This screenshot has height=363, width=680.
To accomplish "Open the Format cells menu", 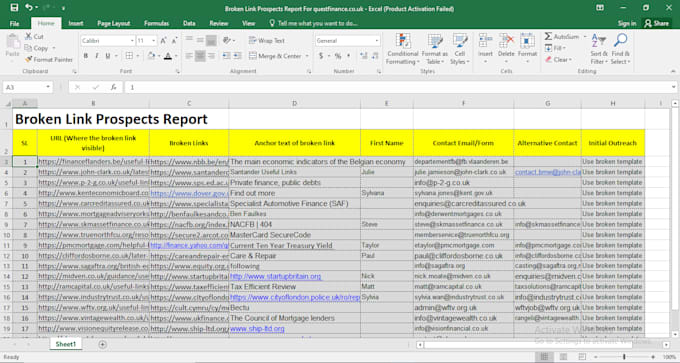I will click(x=527, y=49).
